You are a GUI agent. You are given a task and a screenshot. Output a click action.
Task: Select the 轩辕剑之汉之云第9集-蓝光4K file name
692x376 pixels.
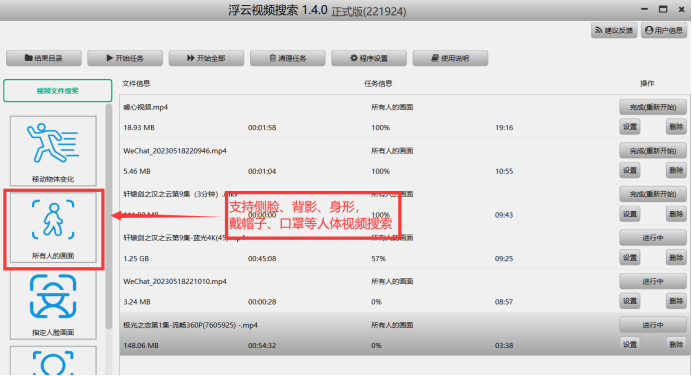(x=184, y=238)
